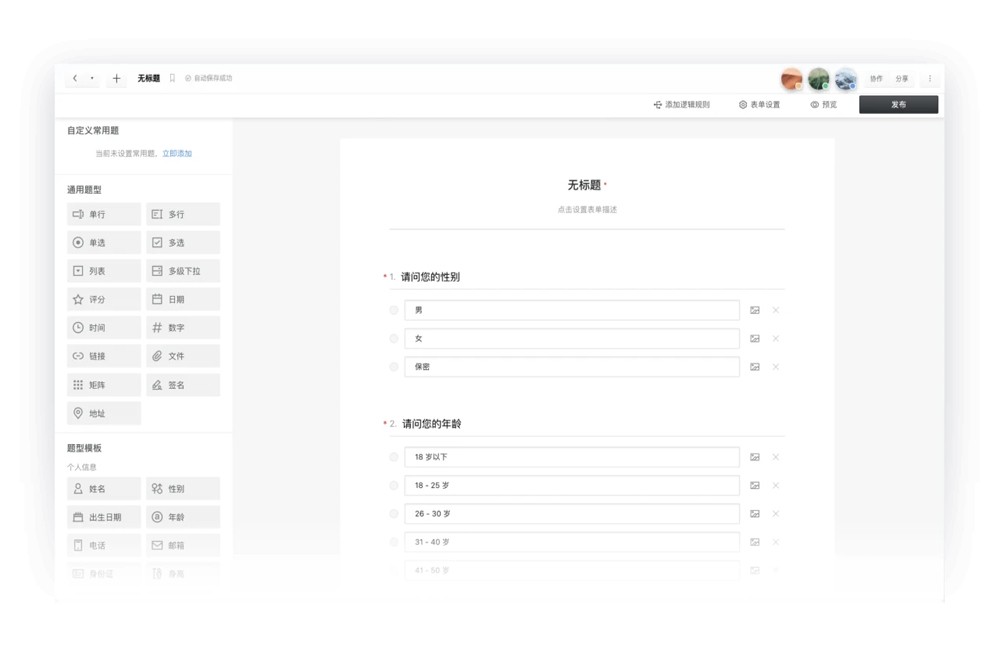This screenshot has width=1000, height=667.
Task: Select the radio button for 女
Action: tap(394, 339)
